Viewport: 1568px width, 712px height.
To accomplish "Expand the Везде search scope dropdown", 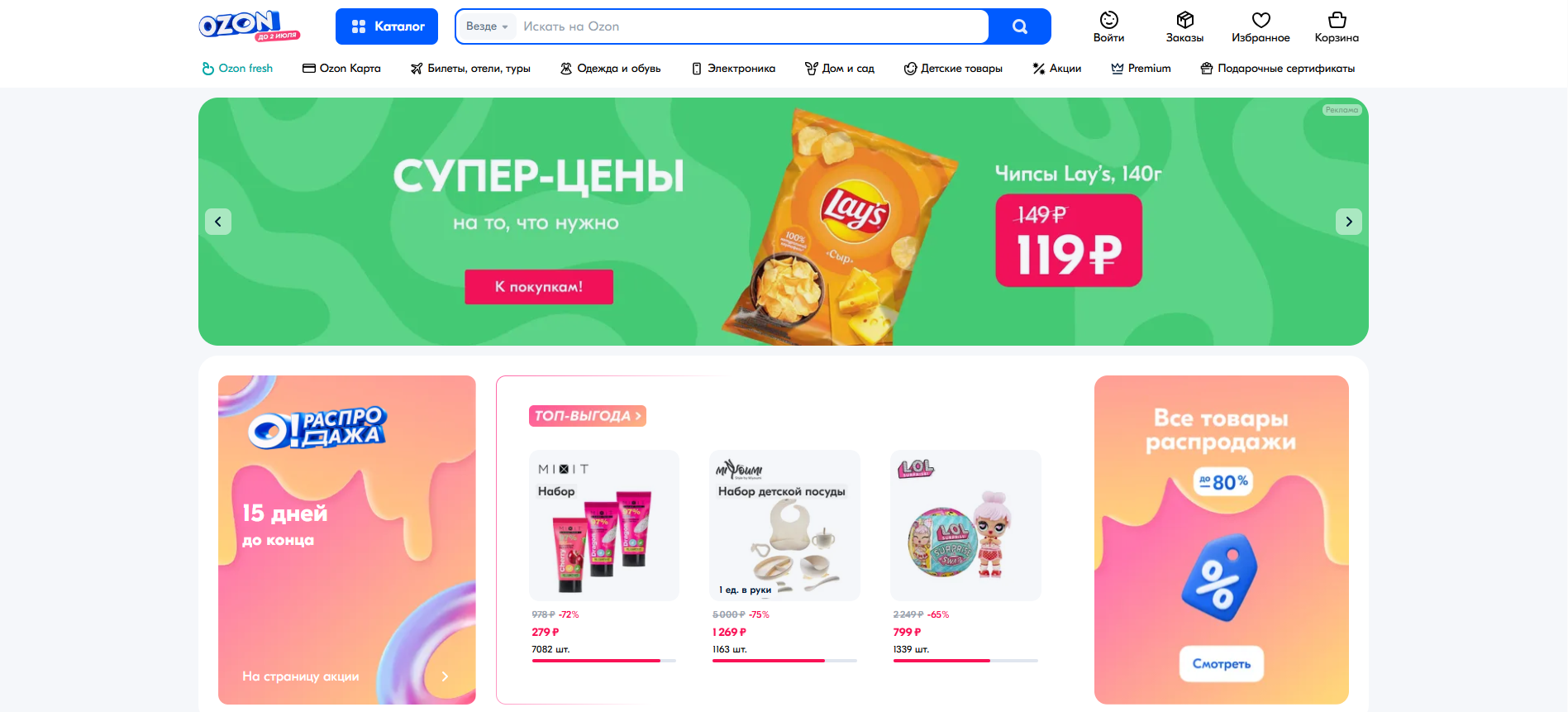I will (487, 26).
